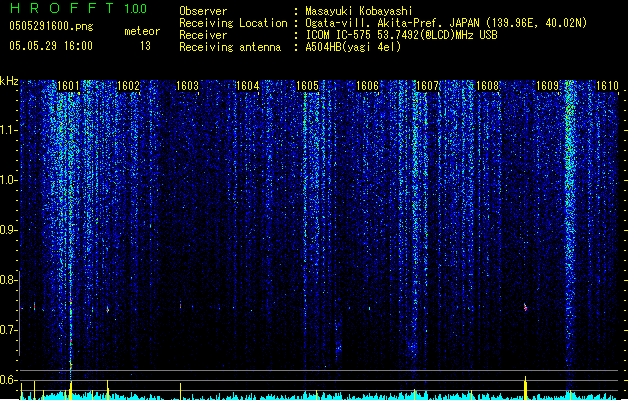Click the Ogata-vill. Akita-Pref. JAPAN location text
629x400 pixels.
[446, 23]
